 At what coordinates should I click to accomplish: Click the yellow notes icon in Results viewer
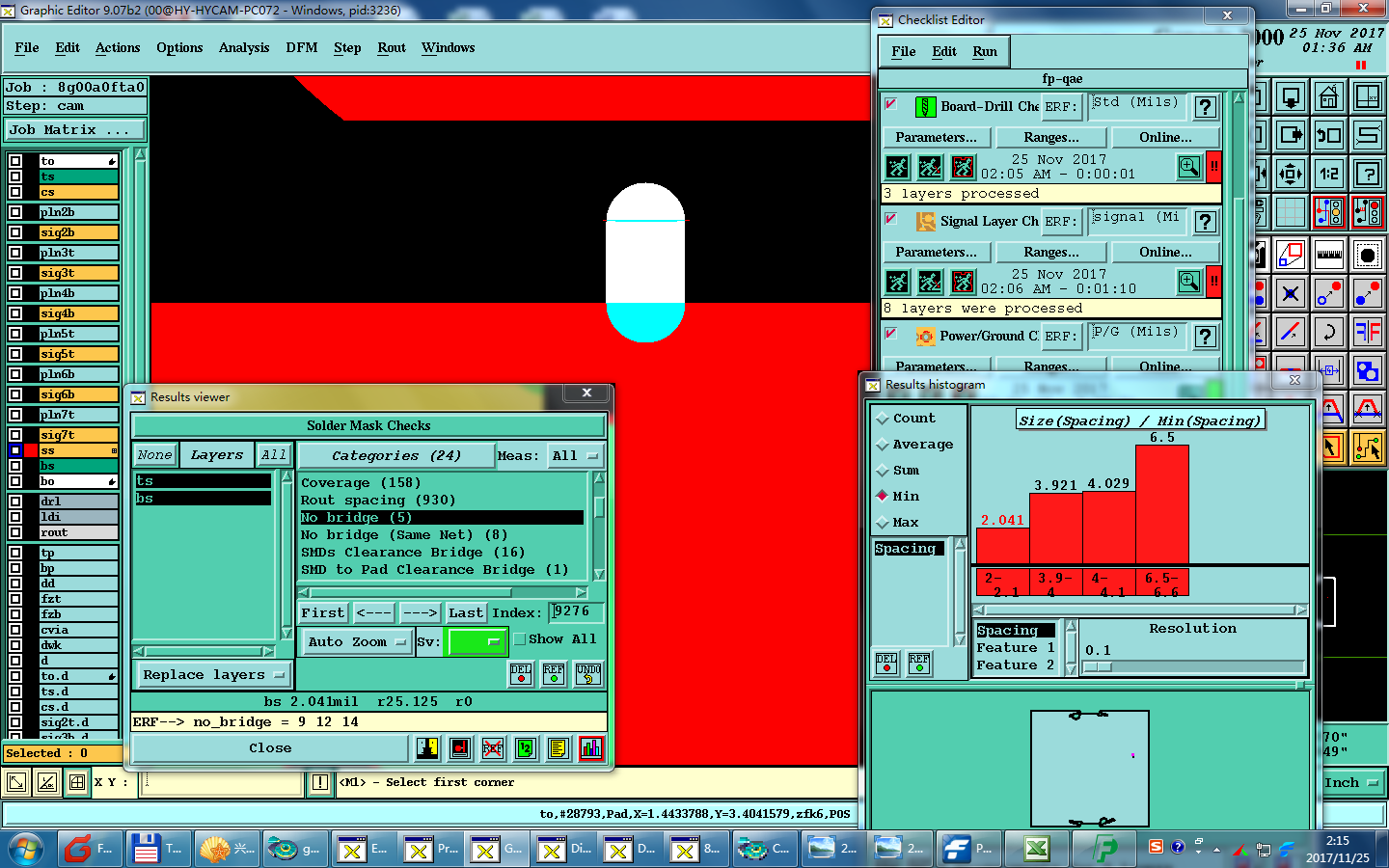(x=558, y=748)
